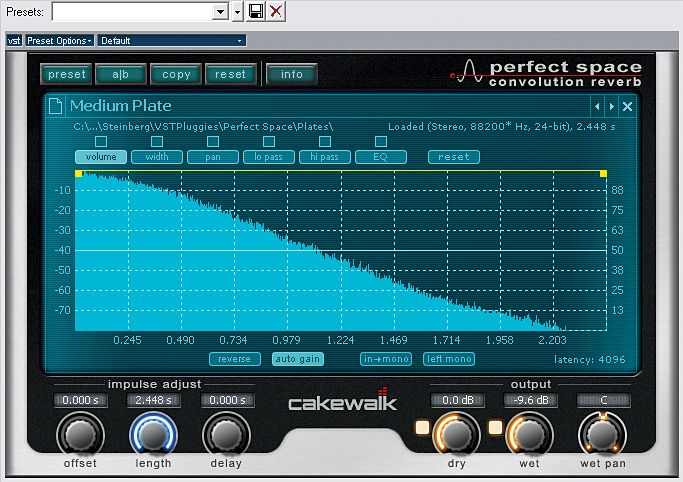Click the preset button

67,74
